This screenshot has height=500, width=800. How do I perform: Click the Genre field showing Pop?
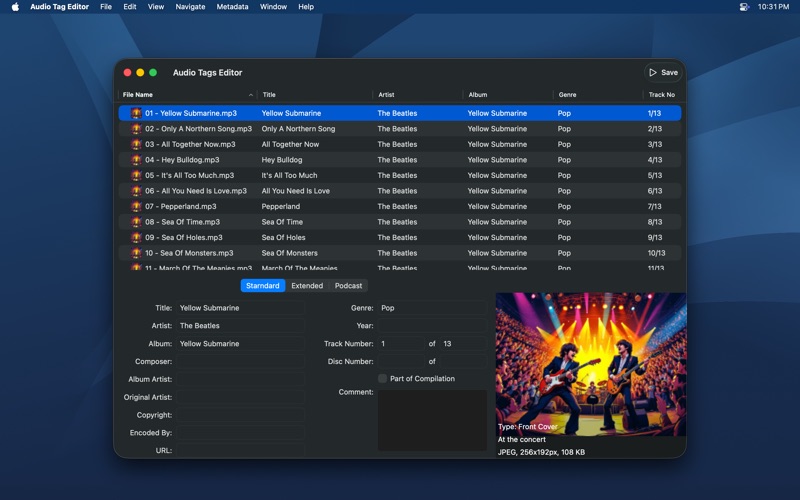coord(432,308)
